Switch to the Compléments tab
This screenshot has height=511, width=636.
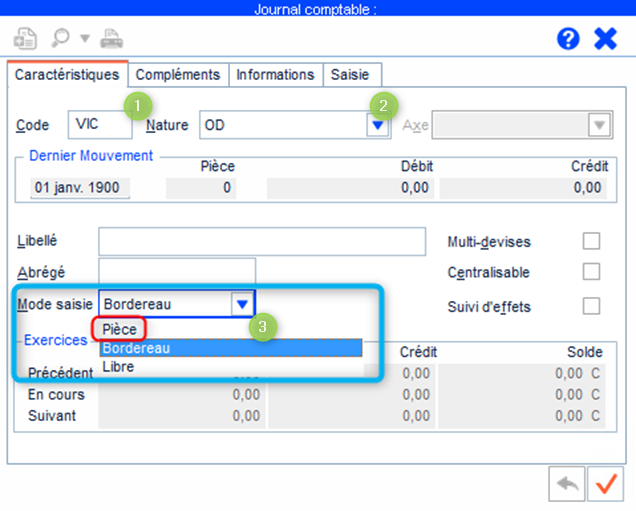177,74
